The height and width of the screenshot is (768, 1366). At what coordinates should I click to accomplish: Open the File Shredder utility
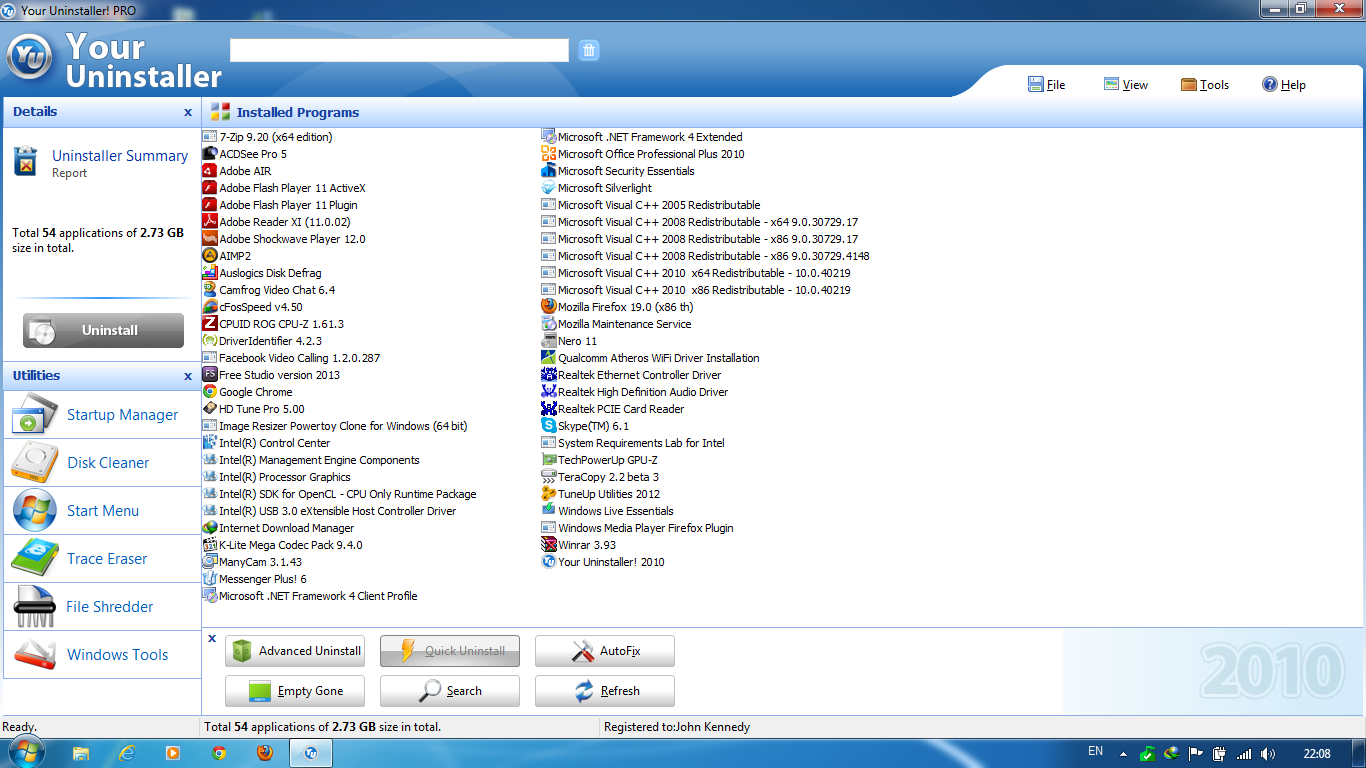pyautogui.click(x=102, y=607)
